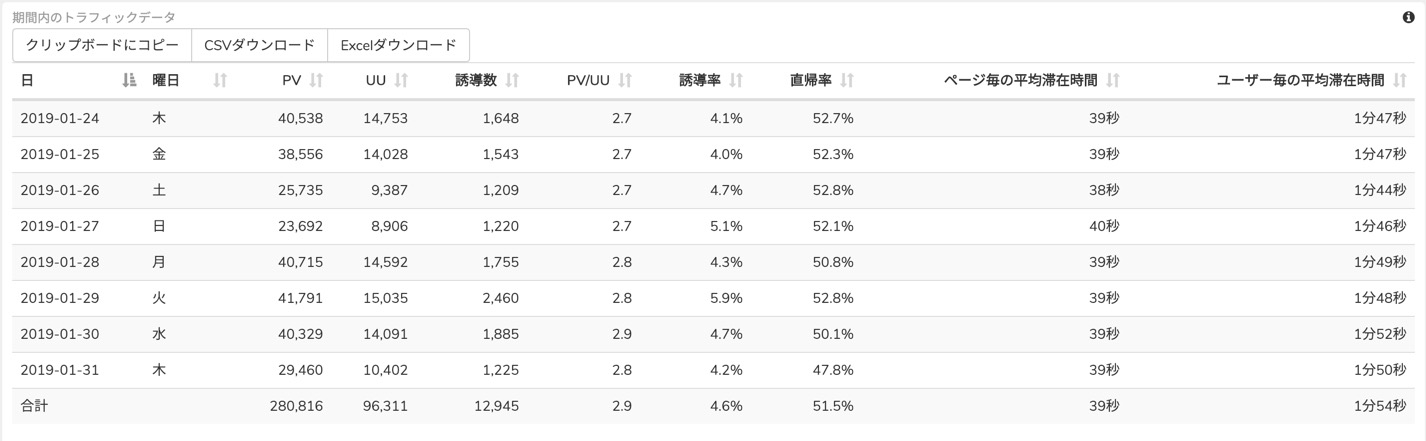
Task: Sort by 曜日 column sort icon
Action: [221, 81]
